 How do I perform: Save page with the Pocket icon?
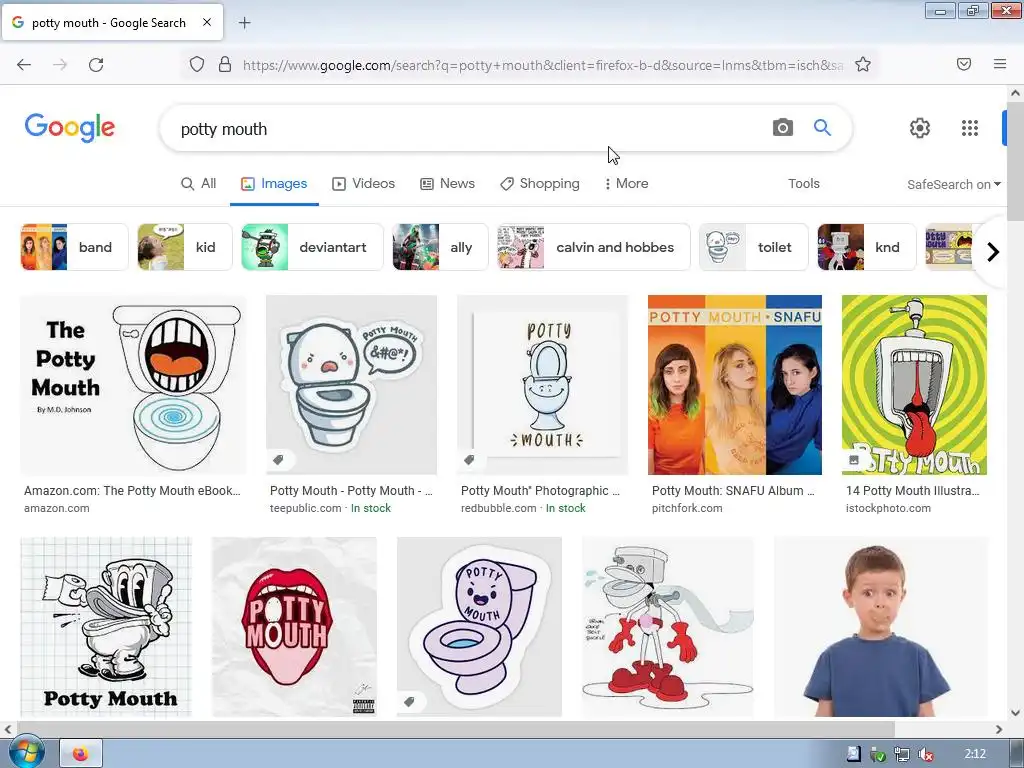(x=964, y=64)
